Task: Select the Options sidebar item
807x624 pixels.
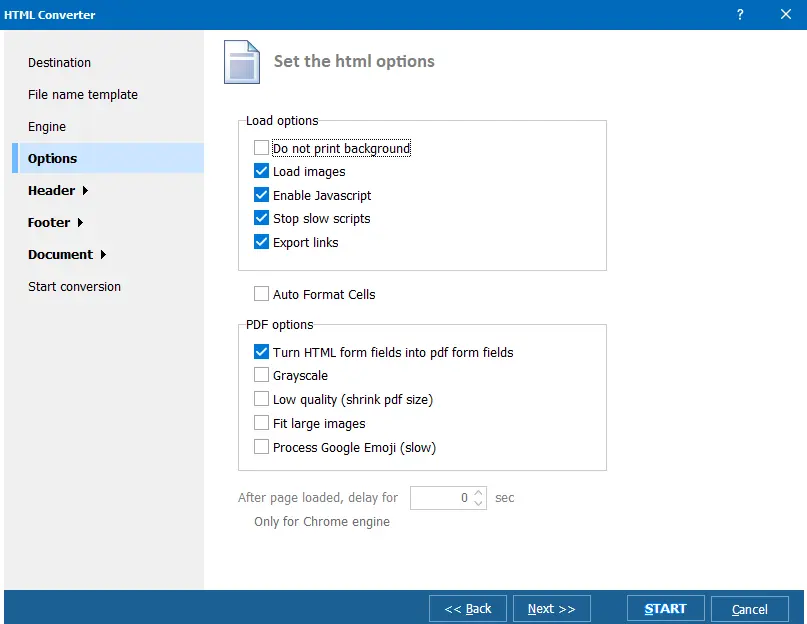Action: click(108, 158)
